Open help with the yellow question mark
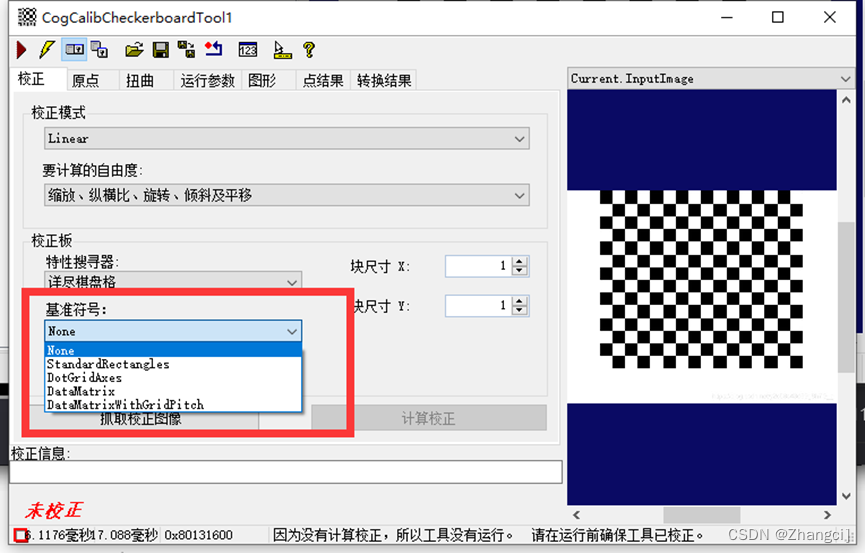The width and height of the screenshot is (865, 553). 309,50
